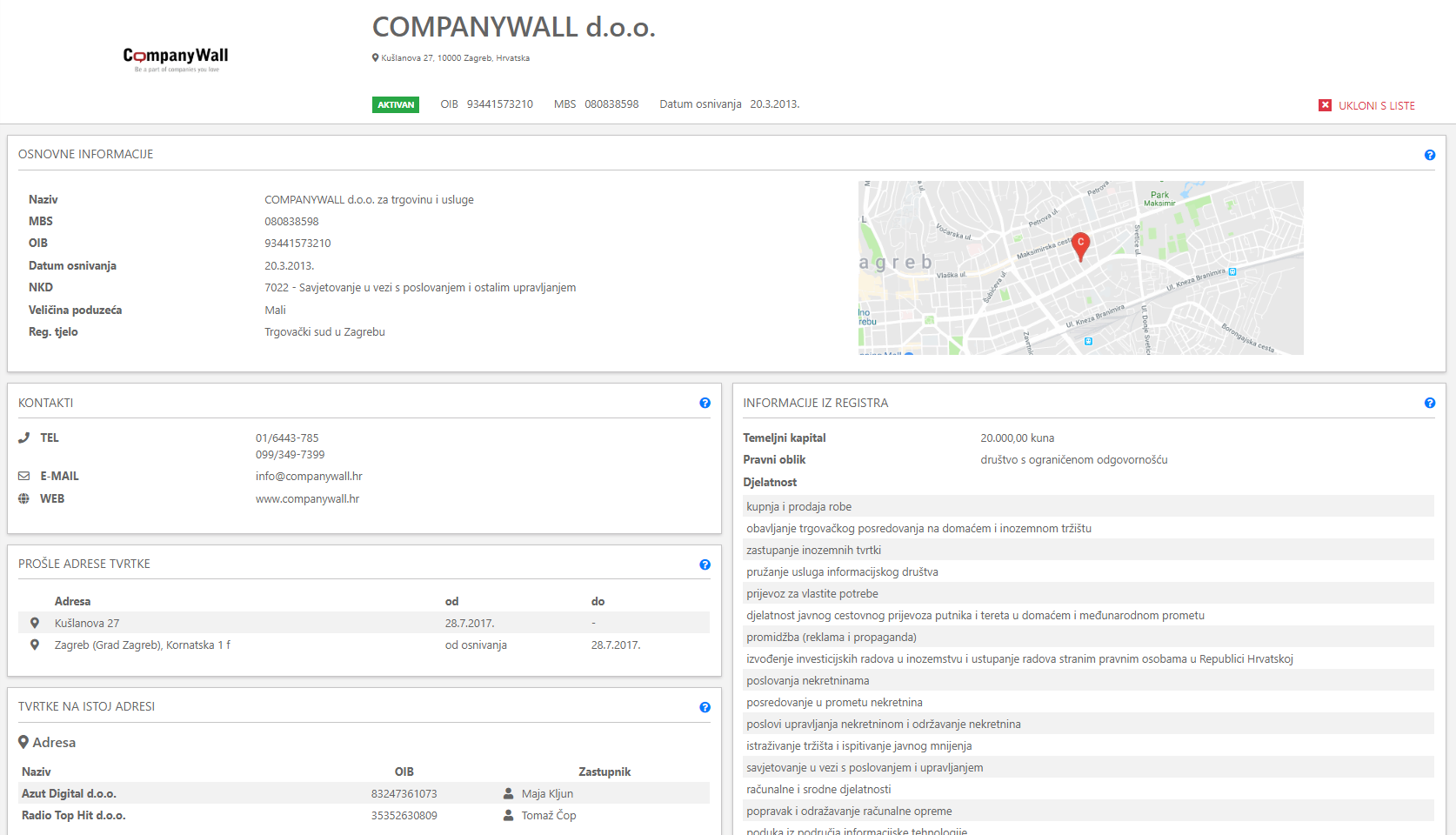This screenshot has width=1456, height=835.
Task: Click the CompanyWall logo
Action: (x=176, y=59)
